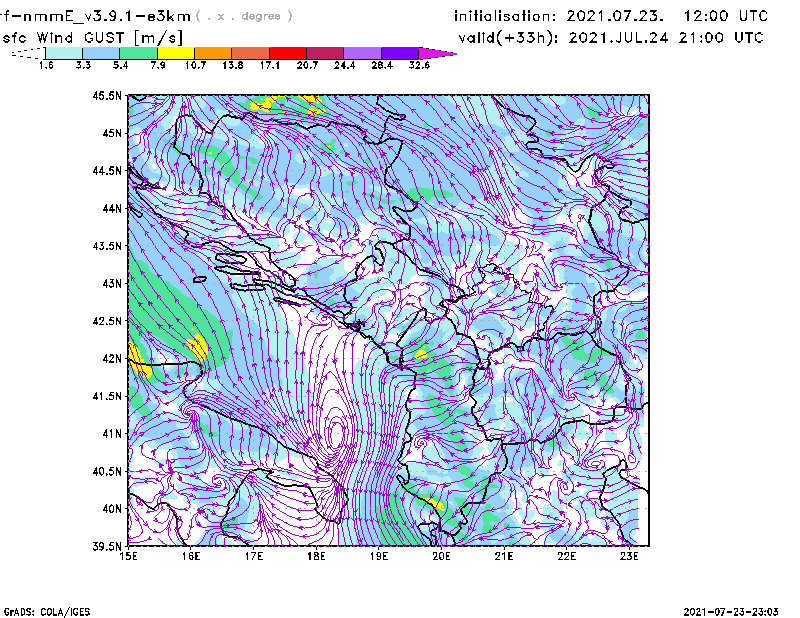
Task: Click the 'GrADS: COLA/IGES' footer text
Action: click(47, 612)
